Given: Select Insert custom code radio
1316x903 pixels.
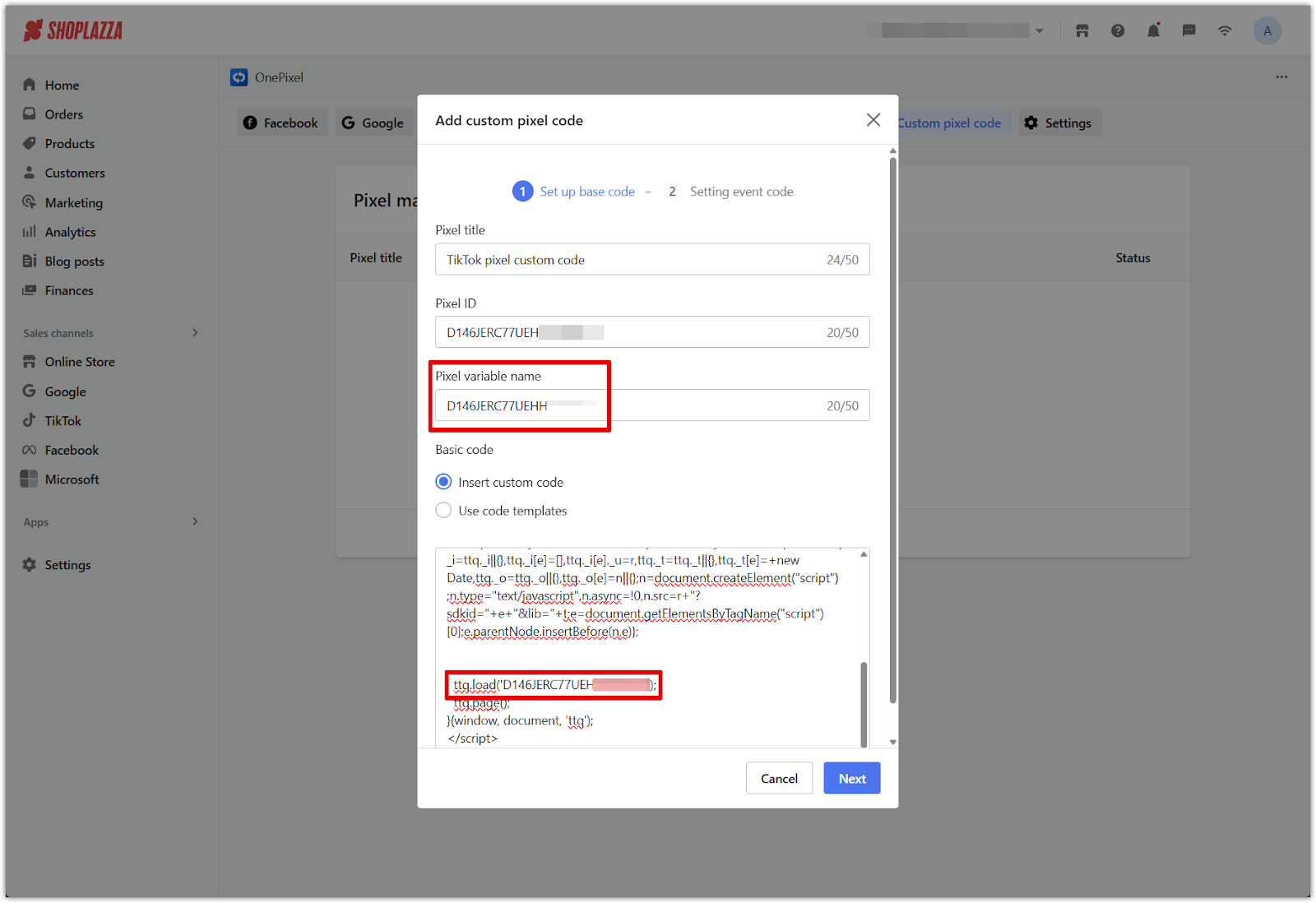Looking at the screenshot, I should 443,482.
